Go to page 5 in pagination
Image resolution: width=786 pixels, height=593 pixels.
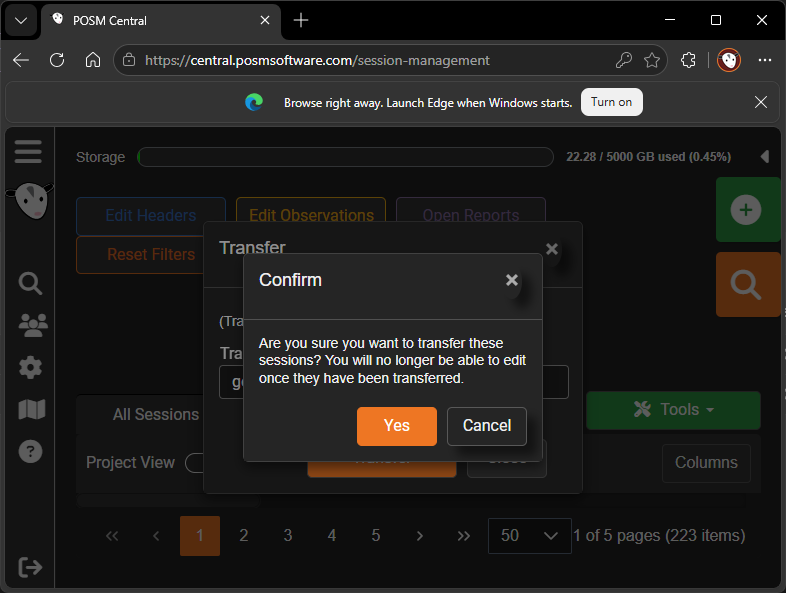click(376, 535)
